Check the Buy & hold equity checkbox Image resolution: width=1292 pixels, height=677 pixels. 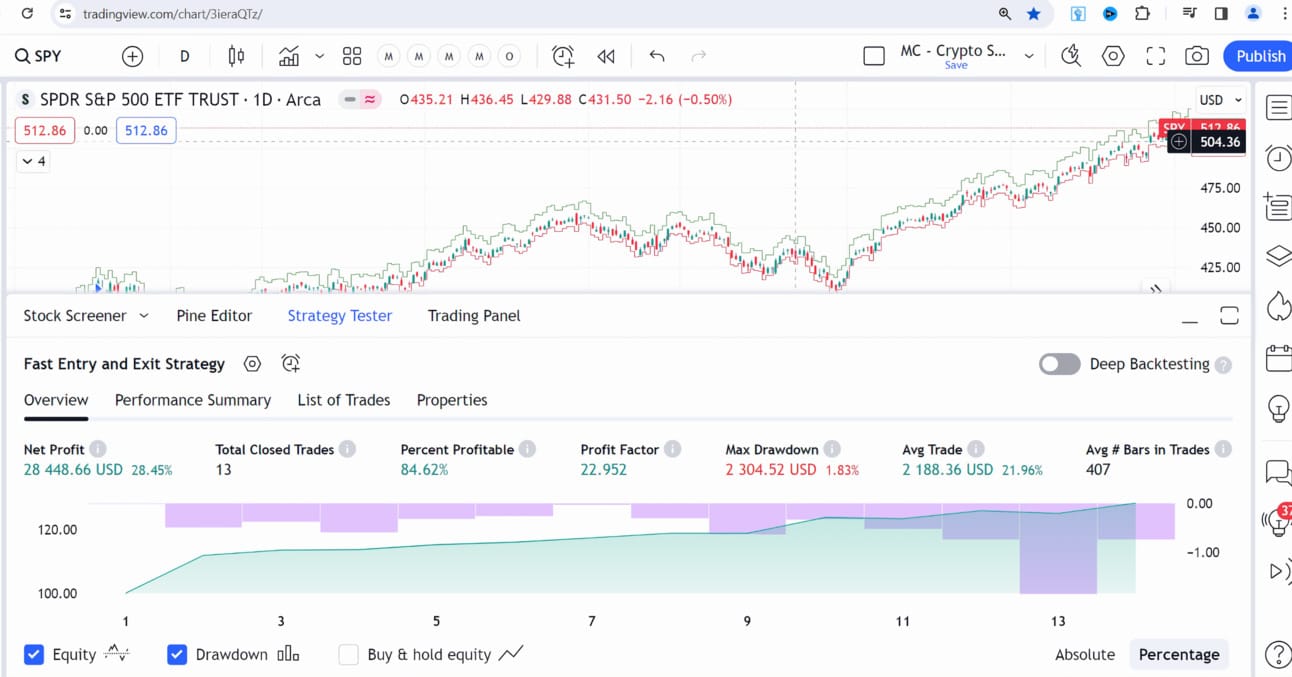click(348, 655)
